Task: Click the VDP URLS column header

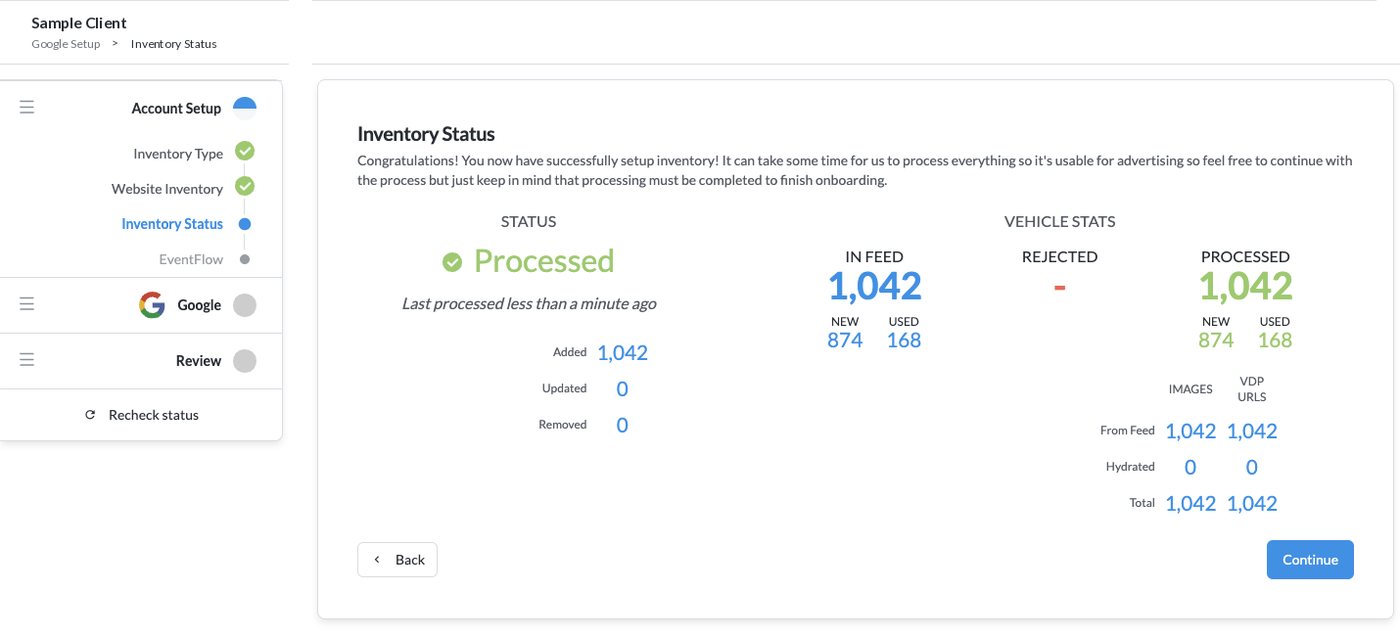Action: point(1252,389)
